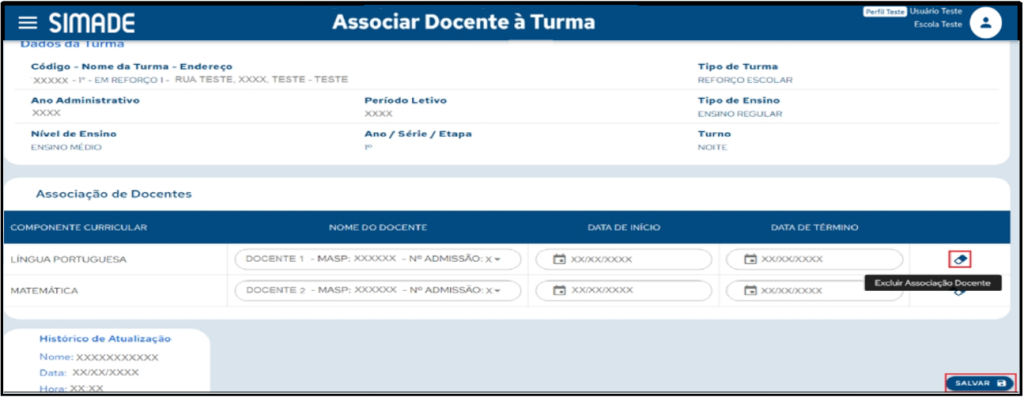Open calendar icon in Matemática end date

(750, 290)
